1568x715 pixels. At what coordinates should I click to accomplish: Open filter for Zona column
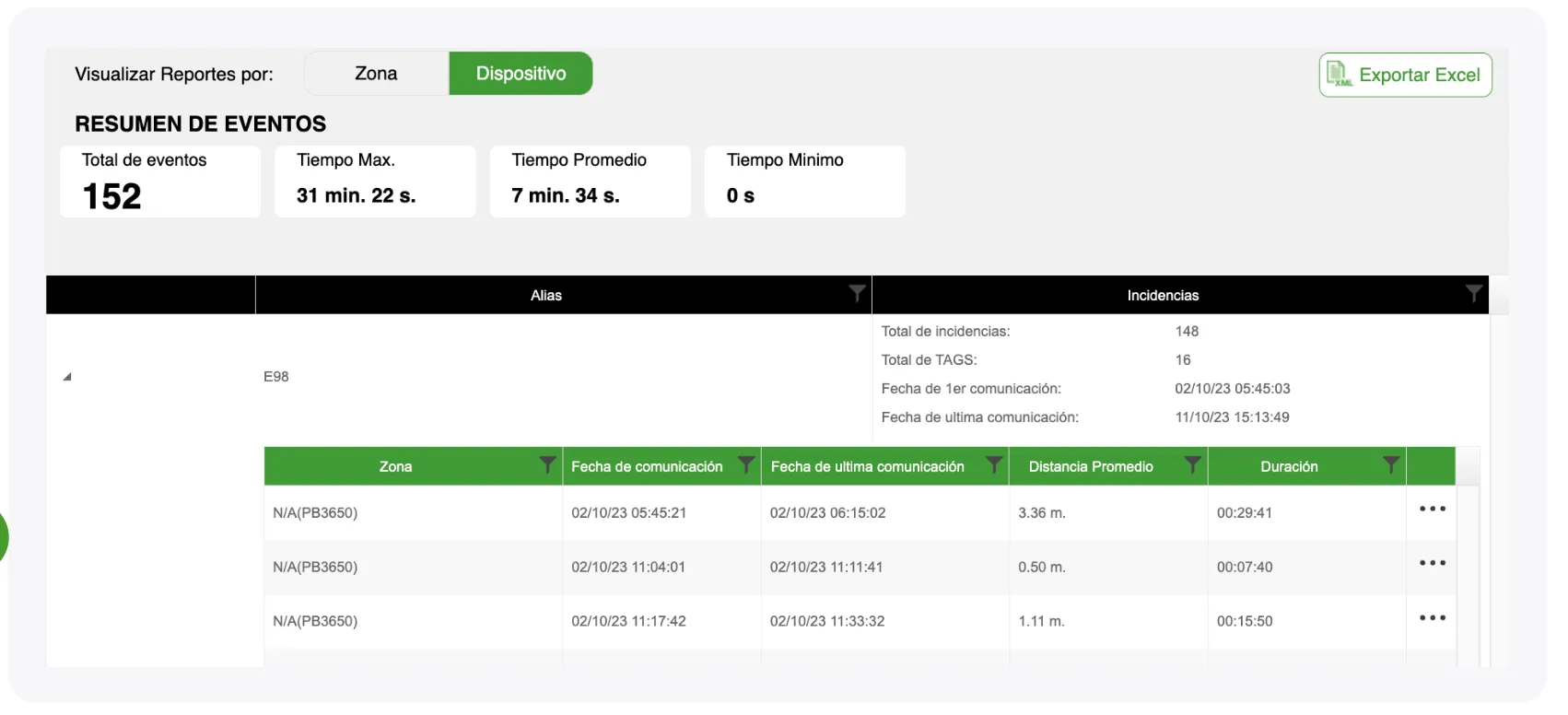547,465
